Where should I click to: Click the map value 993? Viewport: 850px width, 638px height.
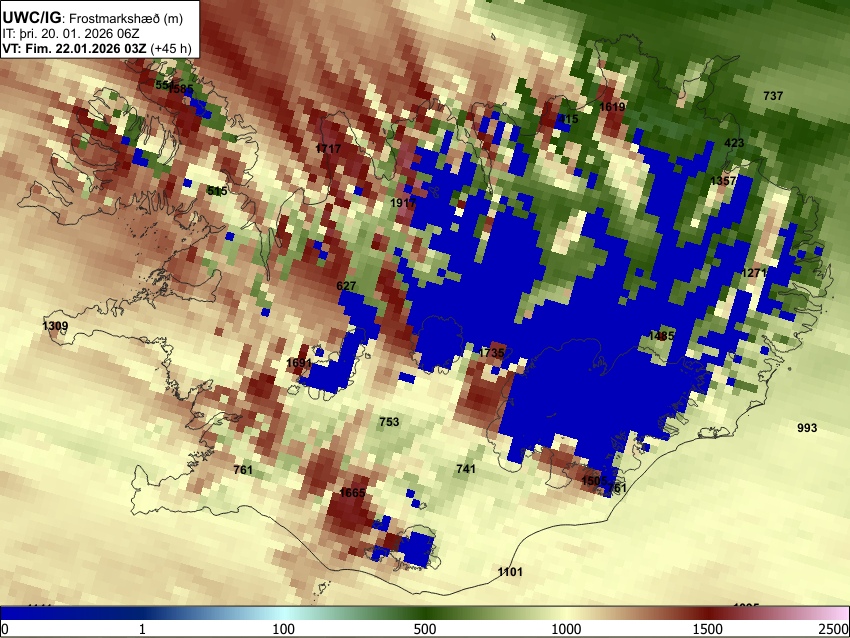[x=807, y=428]
